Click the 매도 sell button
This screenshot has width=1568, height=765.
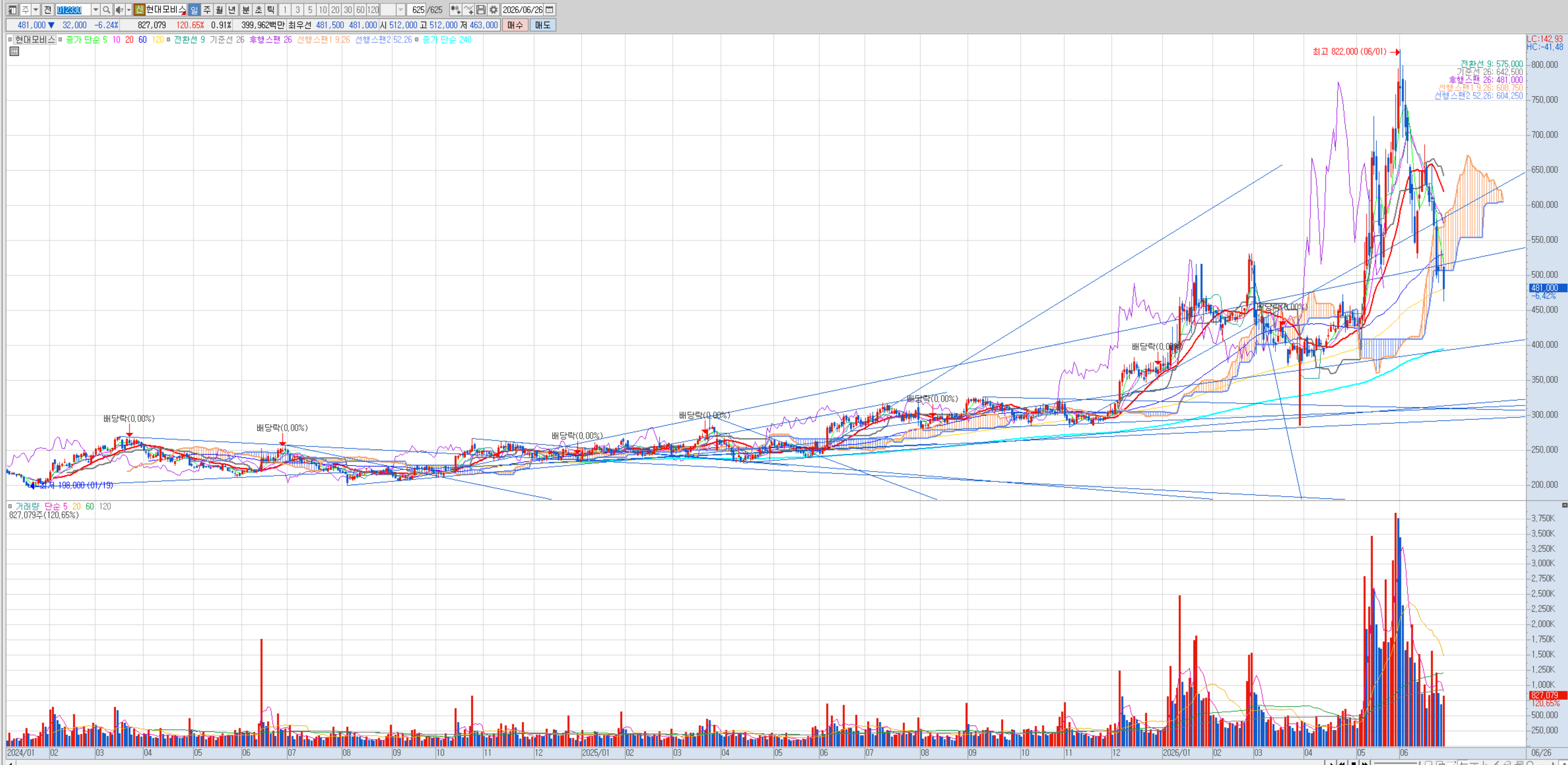pos(542,25)
